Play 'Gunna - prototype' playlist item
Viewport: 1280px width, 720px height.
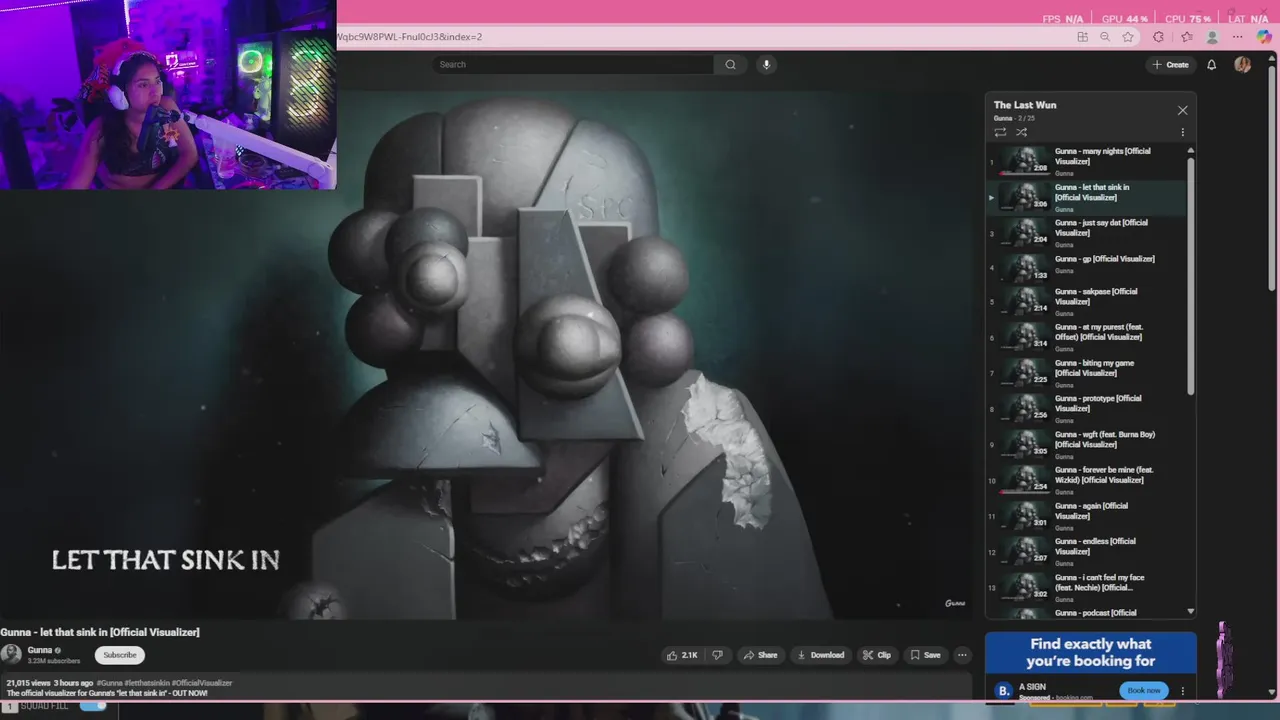(1088, 408)
